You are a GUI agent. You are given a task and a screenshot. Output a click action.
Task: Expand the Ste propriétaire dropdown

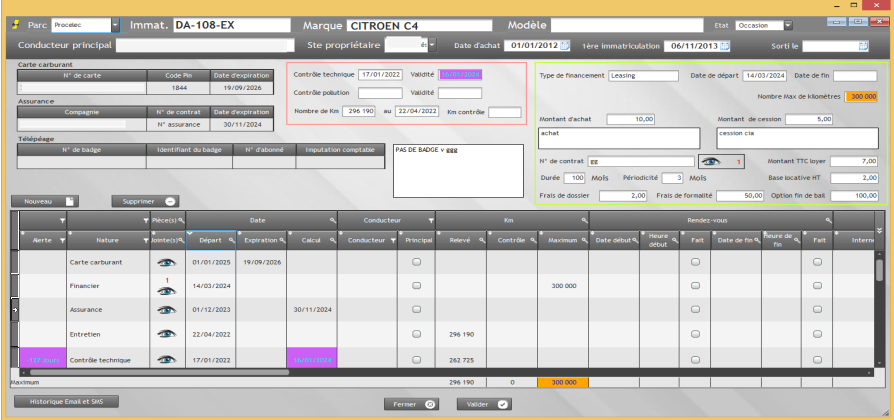(x=431, y=45)
